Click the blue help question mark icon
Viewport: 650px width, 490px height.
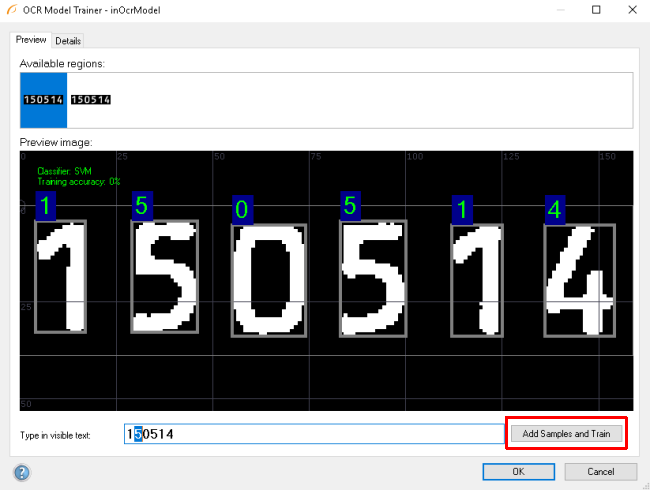point(21,471)
